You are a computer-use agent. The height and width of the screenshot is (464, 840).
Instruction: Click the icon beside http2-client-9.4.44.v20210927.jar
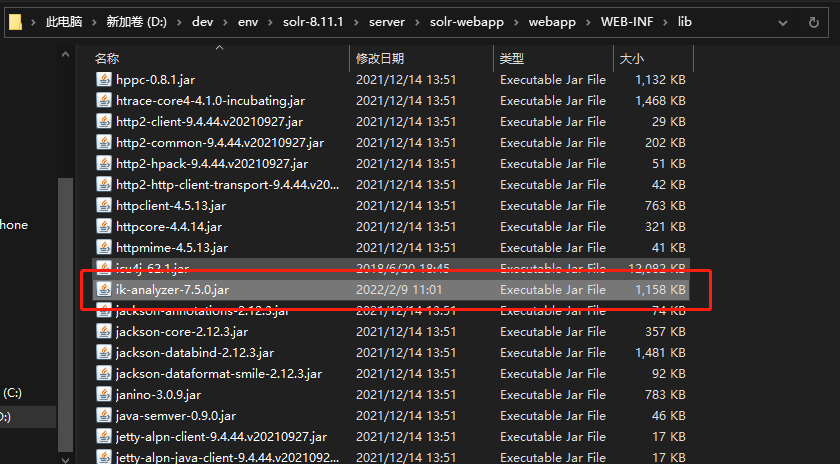(103, 122)
